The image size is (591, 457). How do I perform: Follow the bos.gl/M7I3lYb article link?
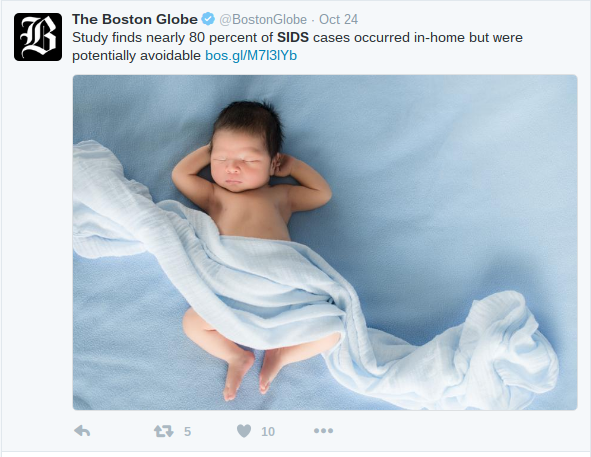click(251, 55)
